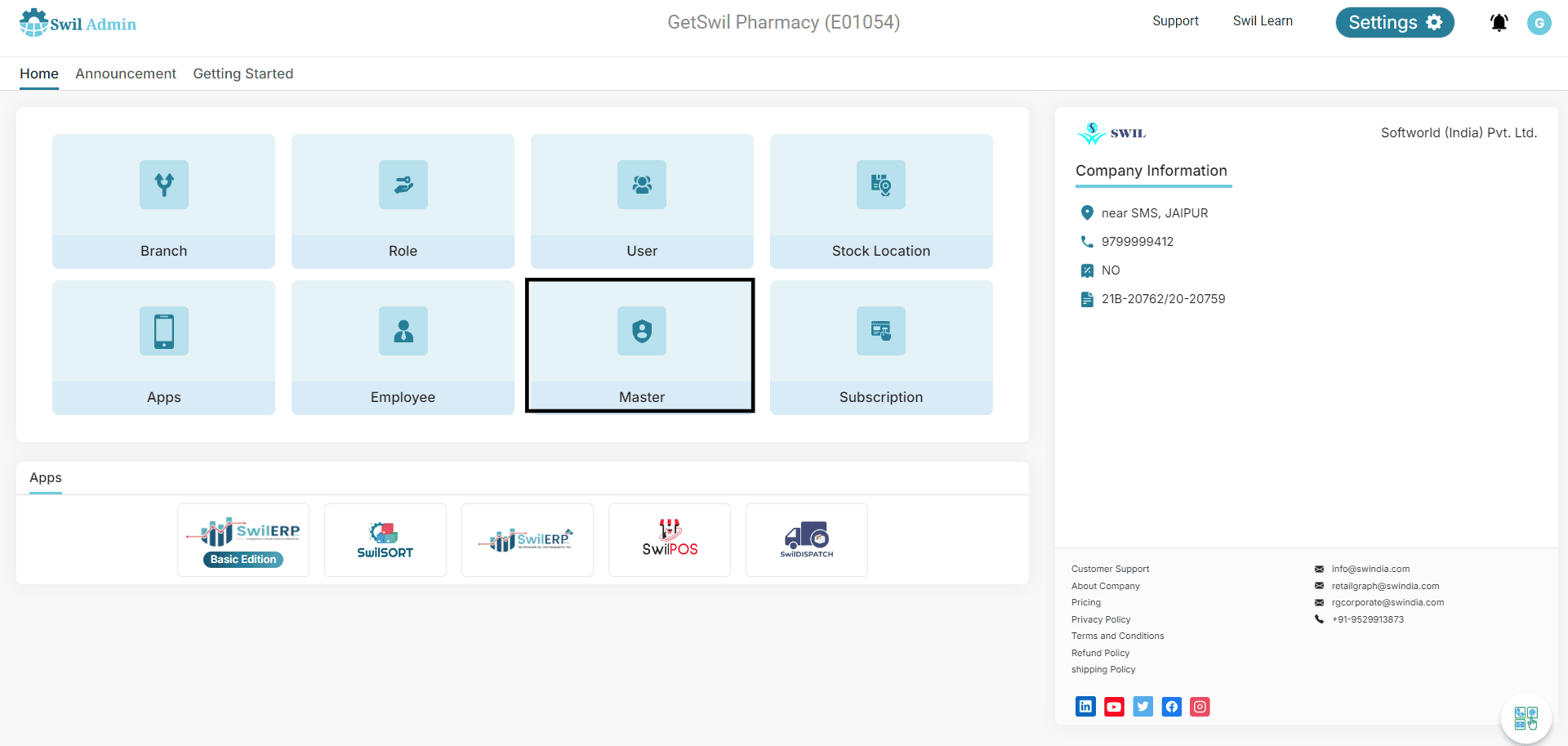1568x746 pixels.
Task: Launch SwilERP Basic Edition app
Action: coord(243,540)
